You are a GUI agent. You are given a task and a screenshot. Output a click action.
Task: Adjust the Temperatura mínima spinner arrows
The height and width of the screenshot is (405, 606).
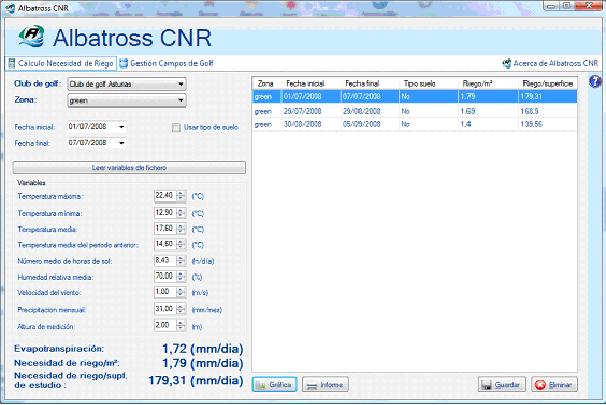click(181, 213)
